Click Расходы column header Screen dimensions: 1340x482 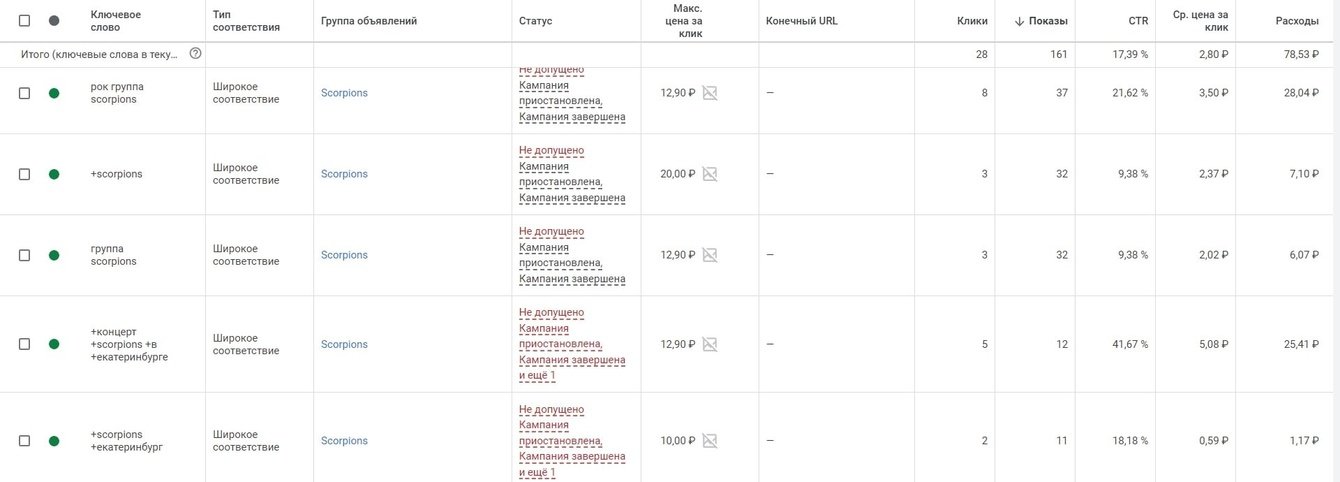pyautogui.click(x=1296, y=21)
